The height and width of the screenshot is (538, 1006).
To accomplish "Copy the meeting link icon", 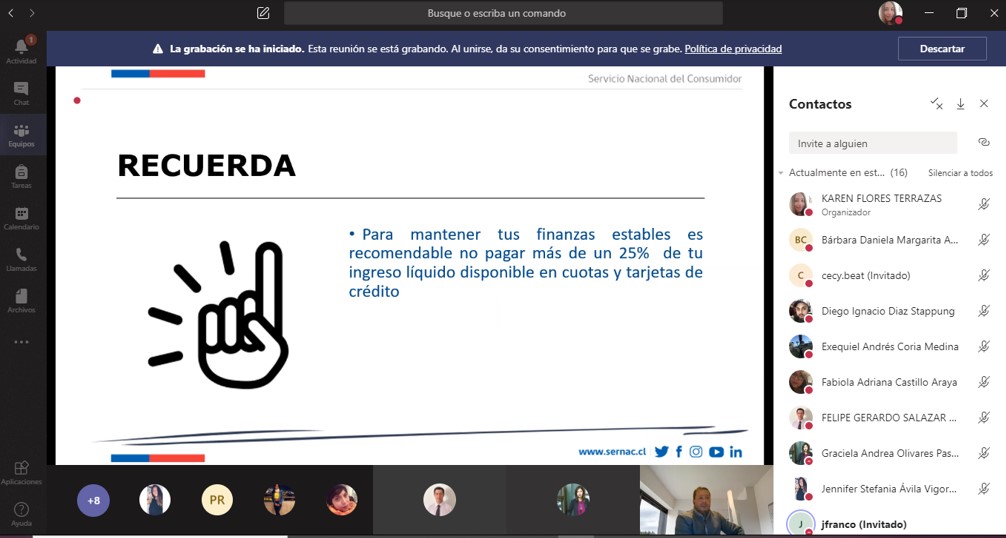I will point(984,142).
